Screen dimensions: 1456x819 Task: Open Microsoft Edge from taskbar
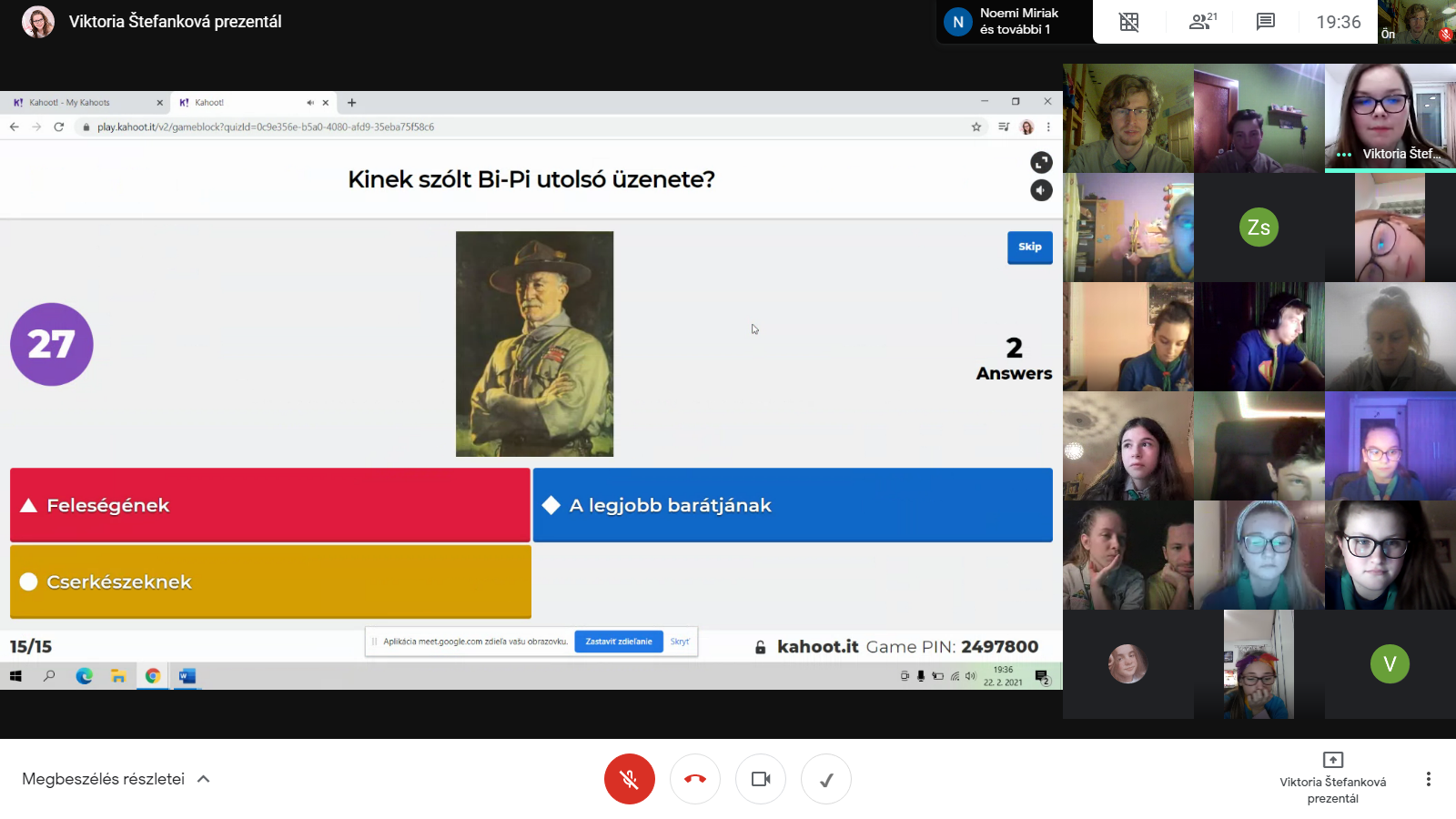(84, 676)
